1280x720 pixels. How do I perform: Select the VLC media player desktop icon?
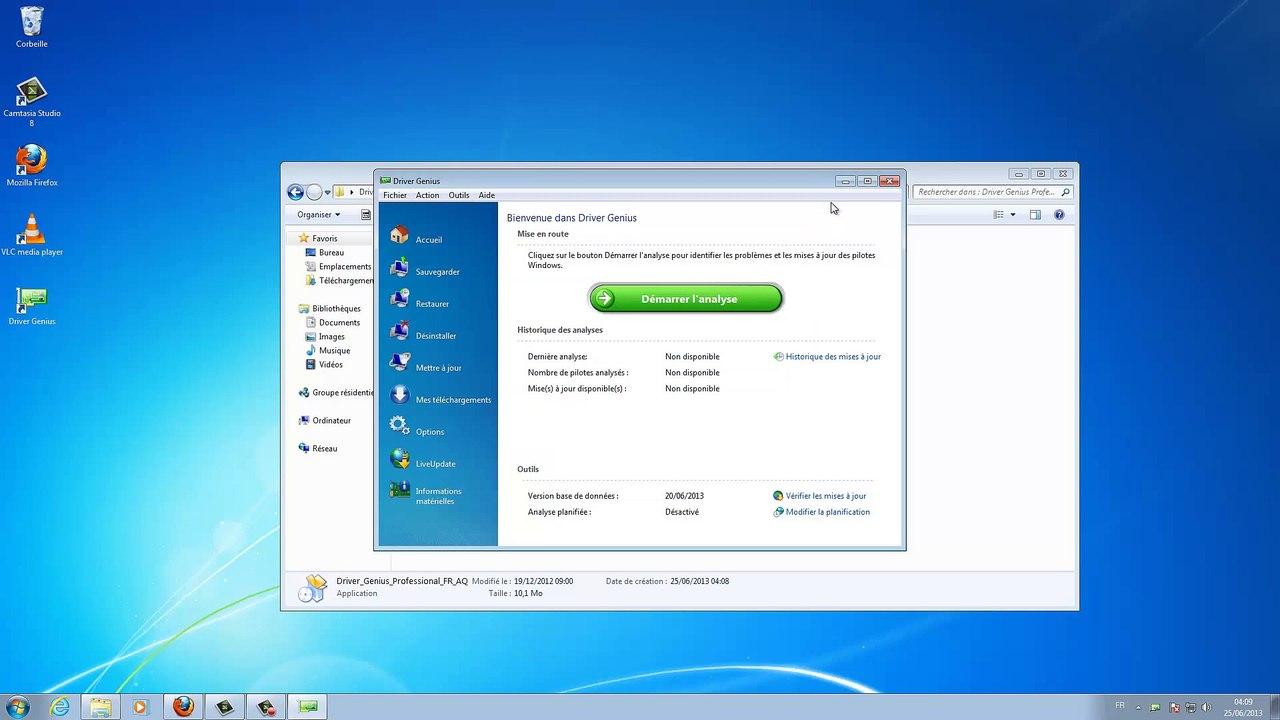tap(32, 235)
